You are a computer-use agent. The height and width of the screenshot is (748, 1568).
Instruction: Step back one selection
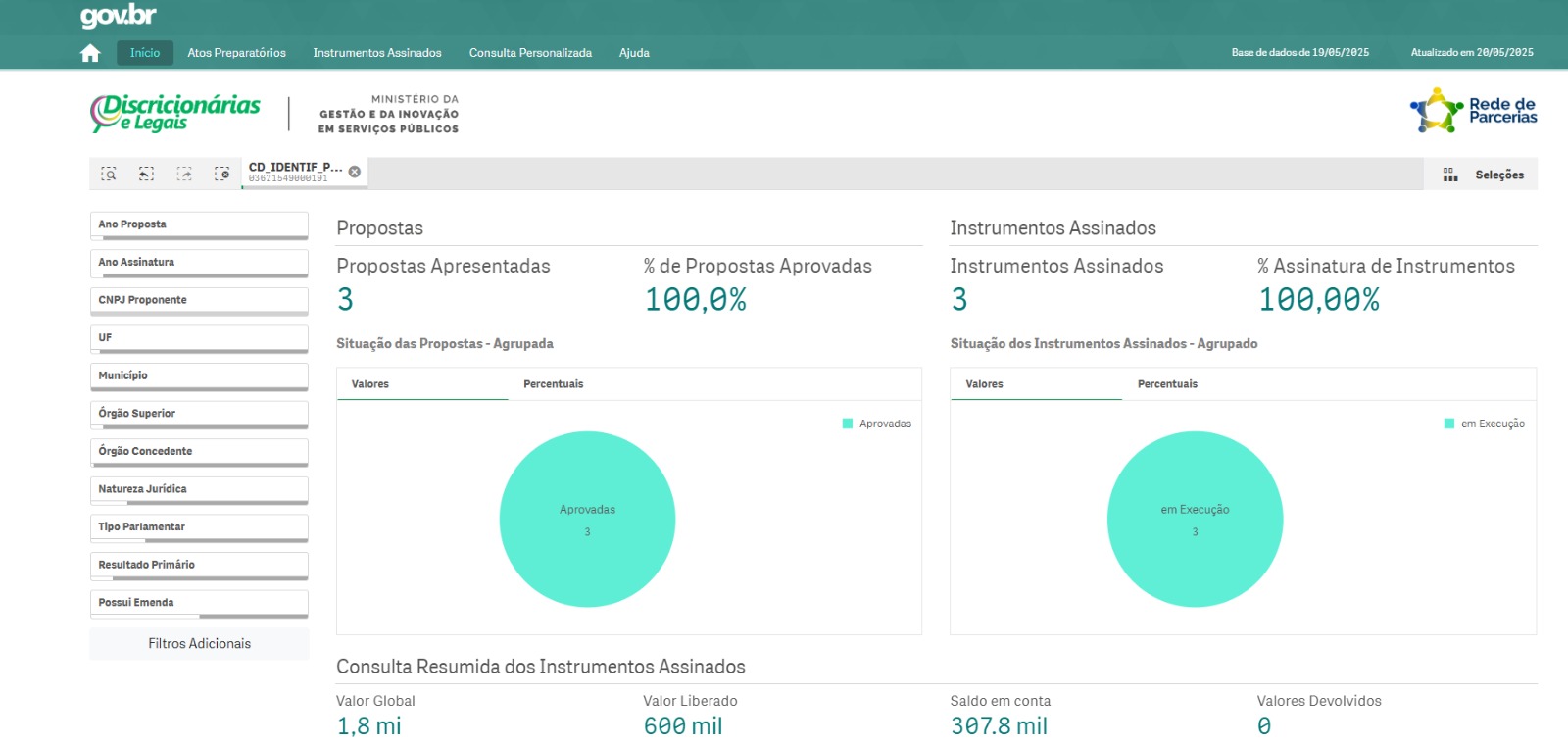click(146, 174)
